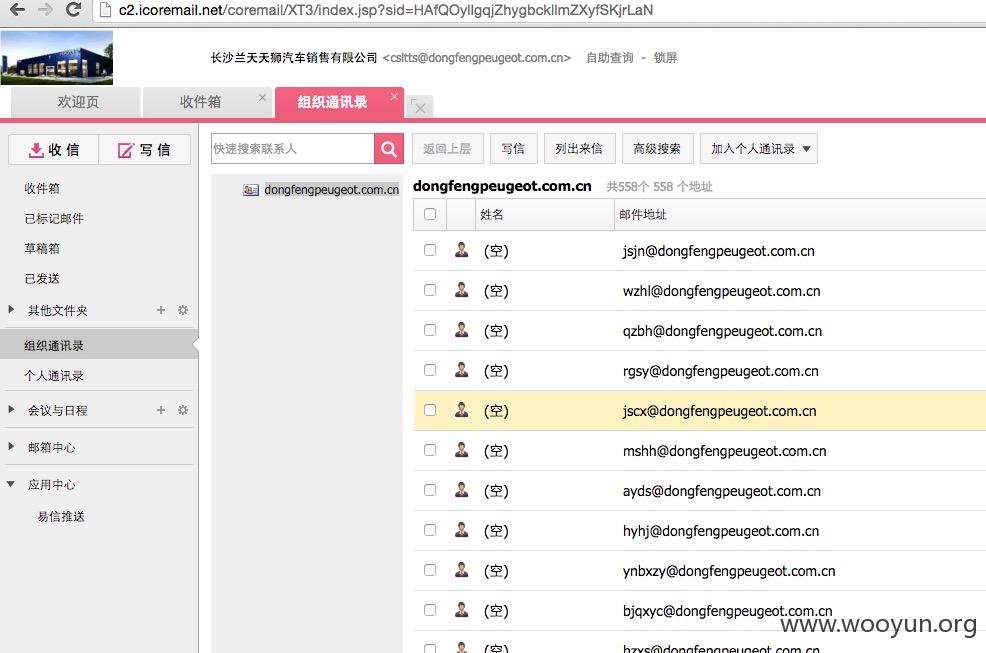Click the contact icon for ynbxzy@dongfengpeugeot.com.cn
The height and width of the screenshot is (653, 986).
click(462, 570)
